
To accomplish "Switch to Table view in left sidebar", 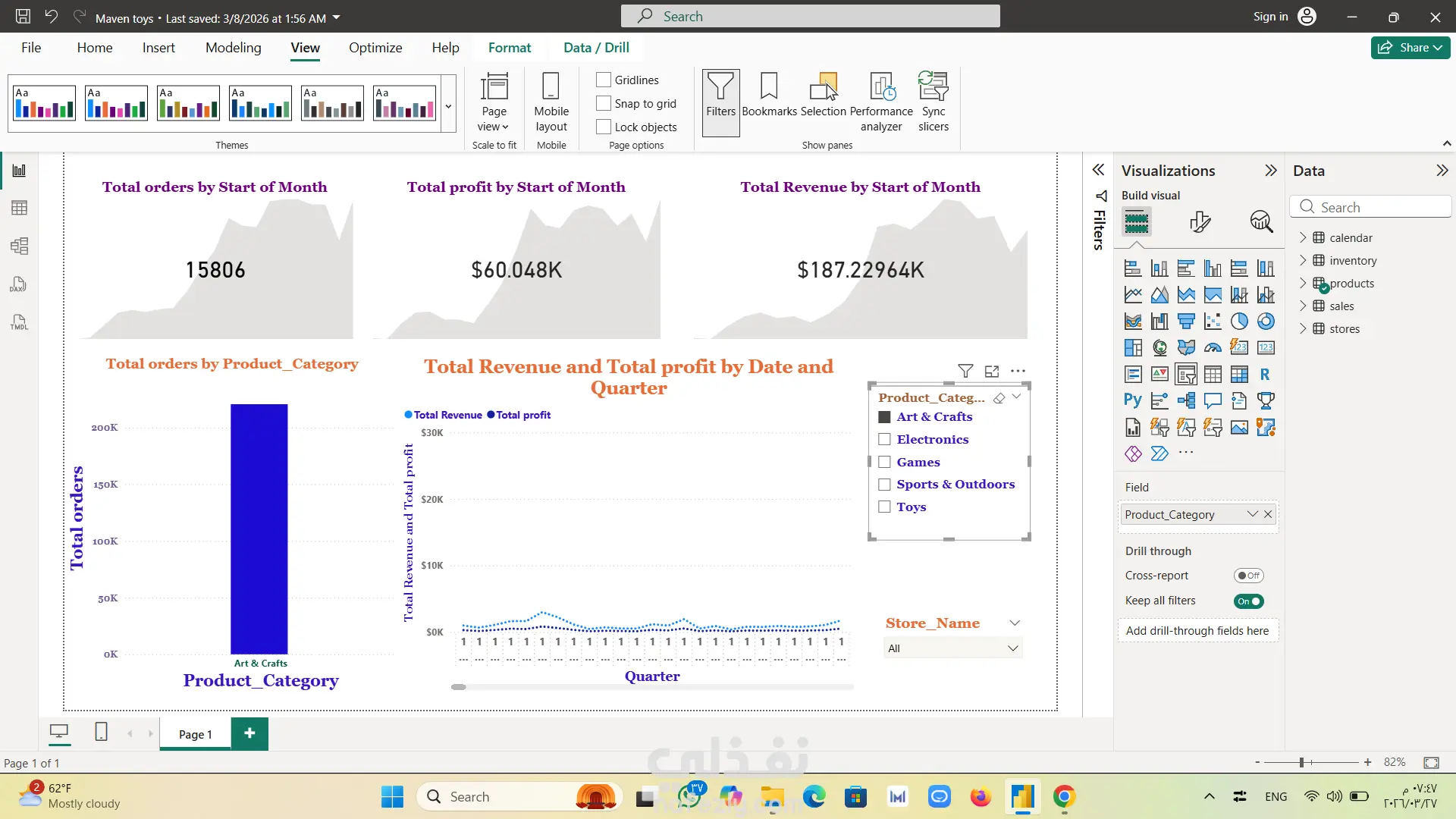I will tap(20, 208).
